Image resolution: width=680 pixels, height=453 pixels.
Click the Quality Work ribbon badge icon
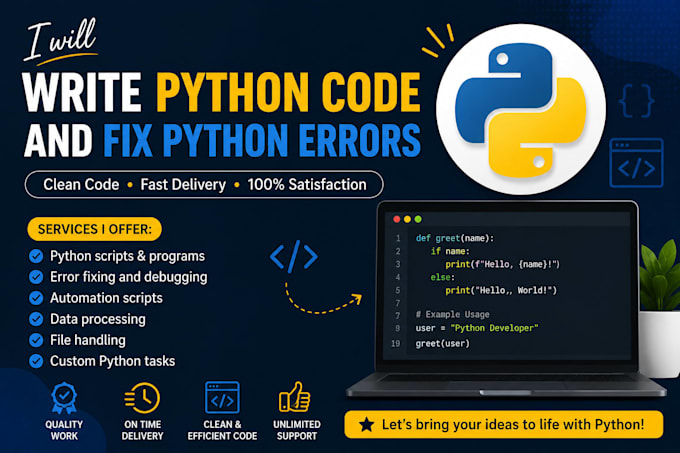pyautogui.click(x=64, y=398)
